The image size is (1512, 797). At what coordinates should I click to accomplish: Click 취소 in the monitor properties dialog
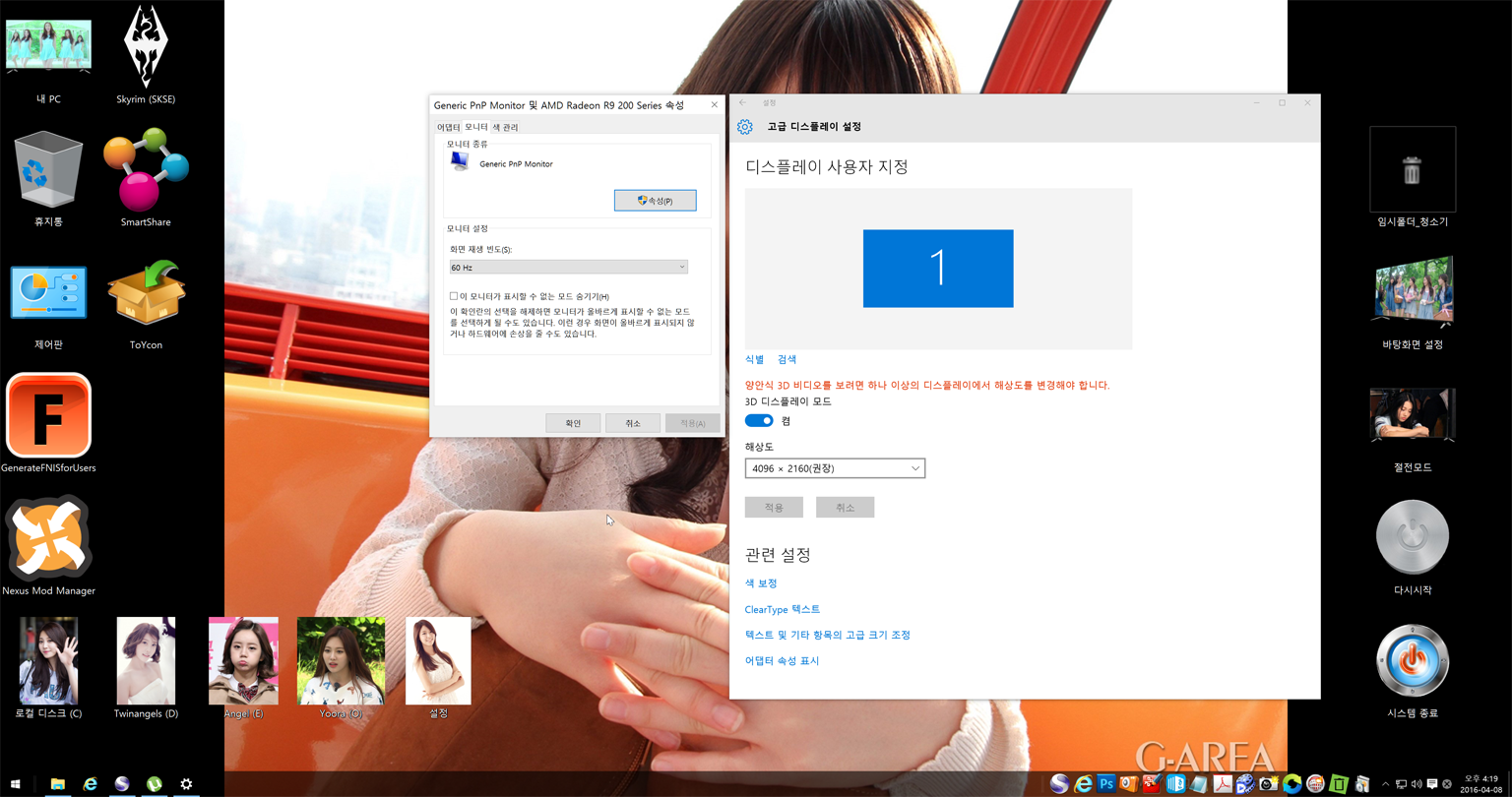click(633, 423)
